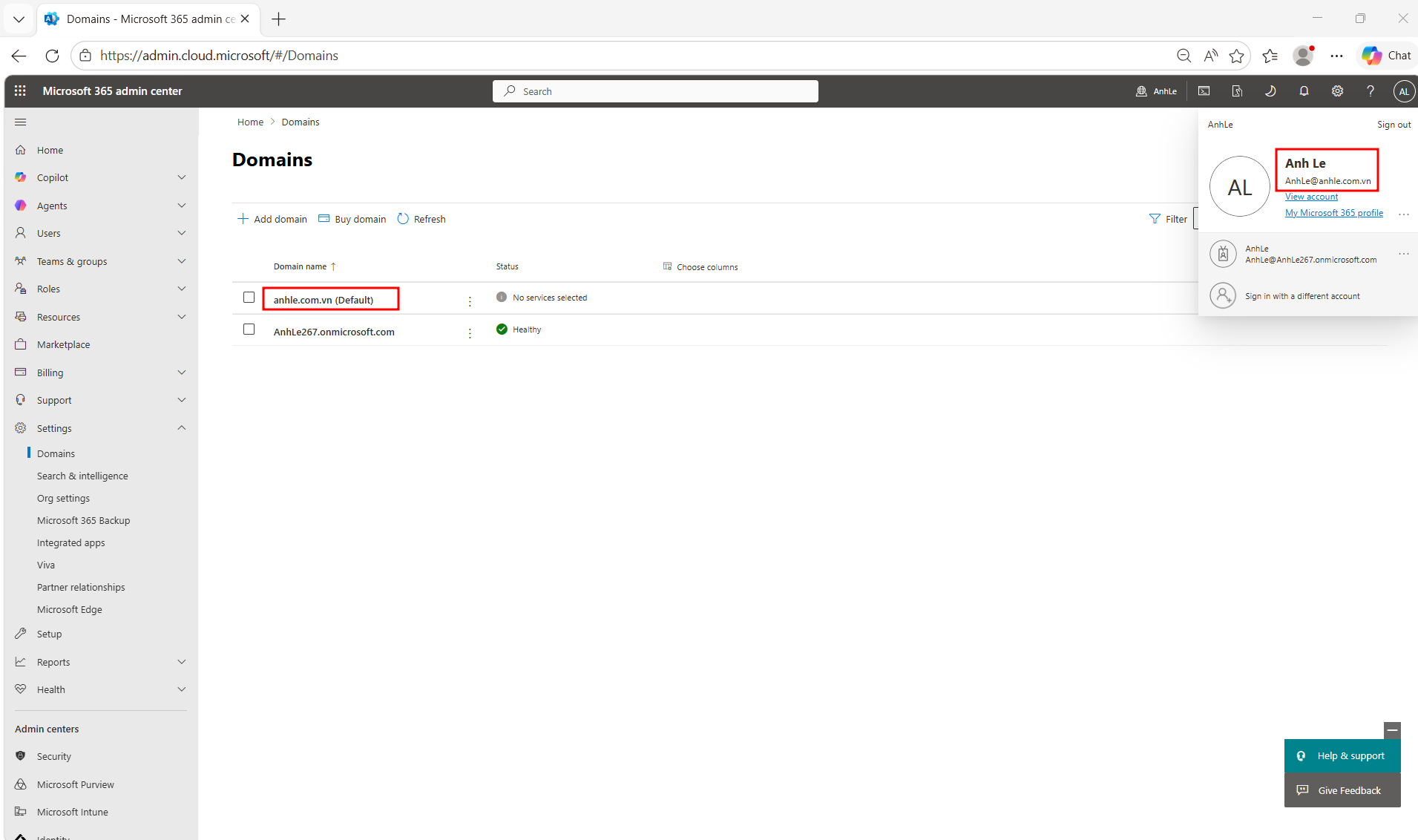Image resolution: width=1418 pixels, height=840 pixels.
Task: Click the admin center Search box
Action: [655, 91]
